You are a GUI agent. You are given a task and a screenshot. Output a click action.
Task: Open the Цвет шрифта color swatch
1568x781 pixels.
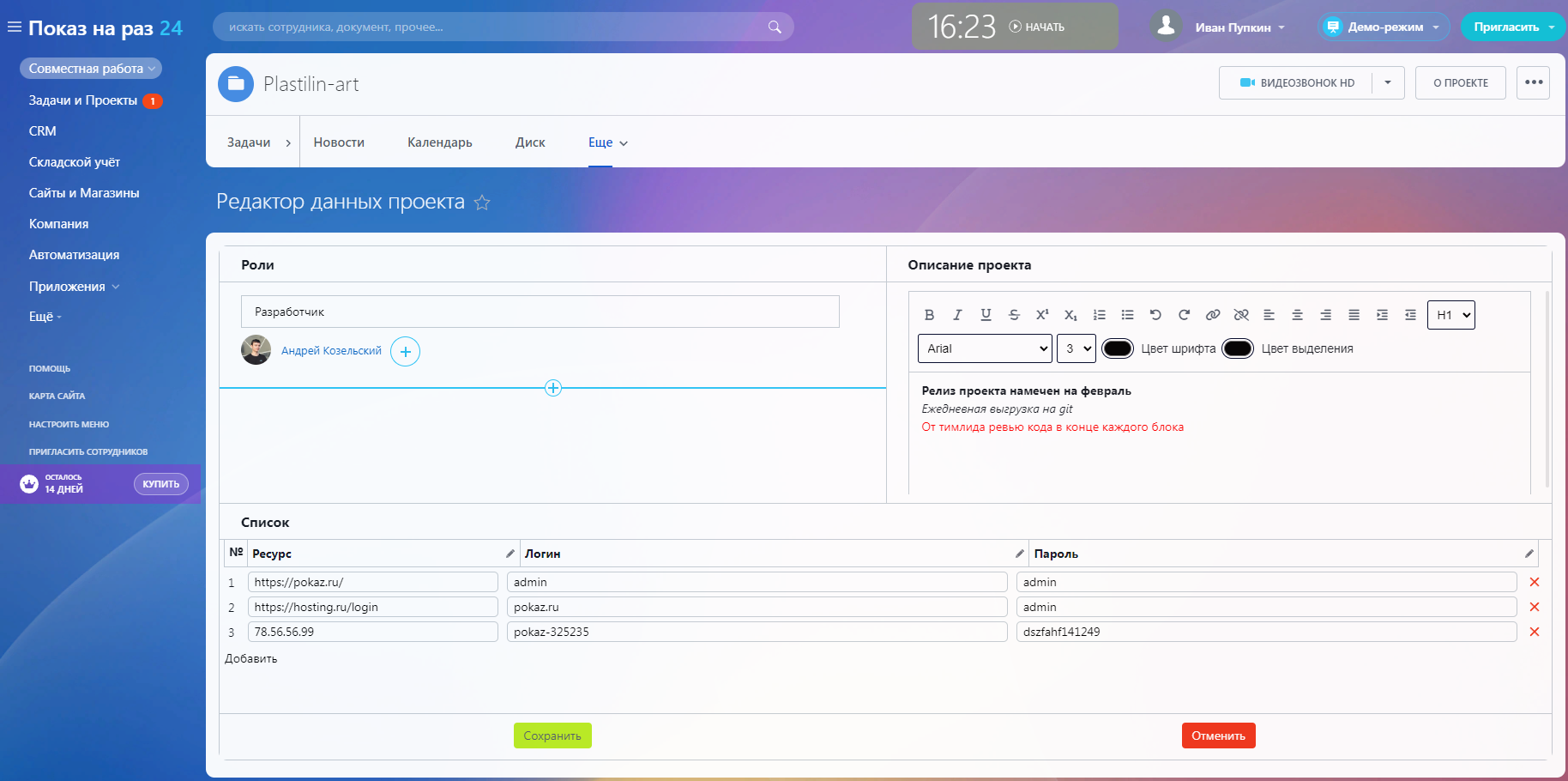click(x=1117, y=348)
